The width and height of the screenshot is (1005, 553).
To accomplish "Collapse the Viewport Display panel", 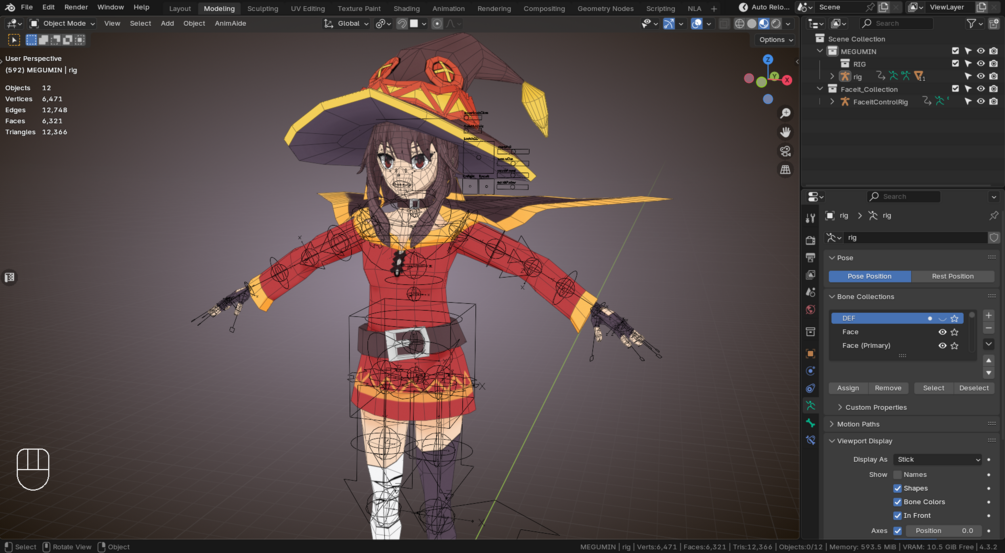I will pos(832,441).
